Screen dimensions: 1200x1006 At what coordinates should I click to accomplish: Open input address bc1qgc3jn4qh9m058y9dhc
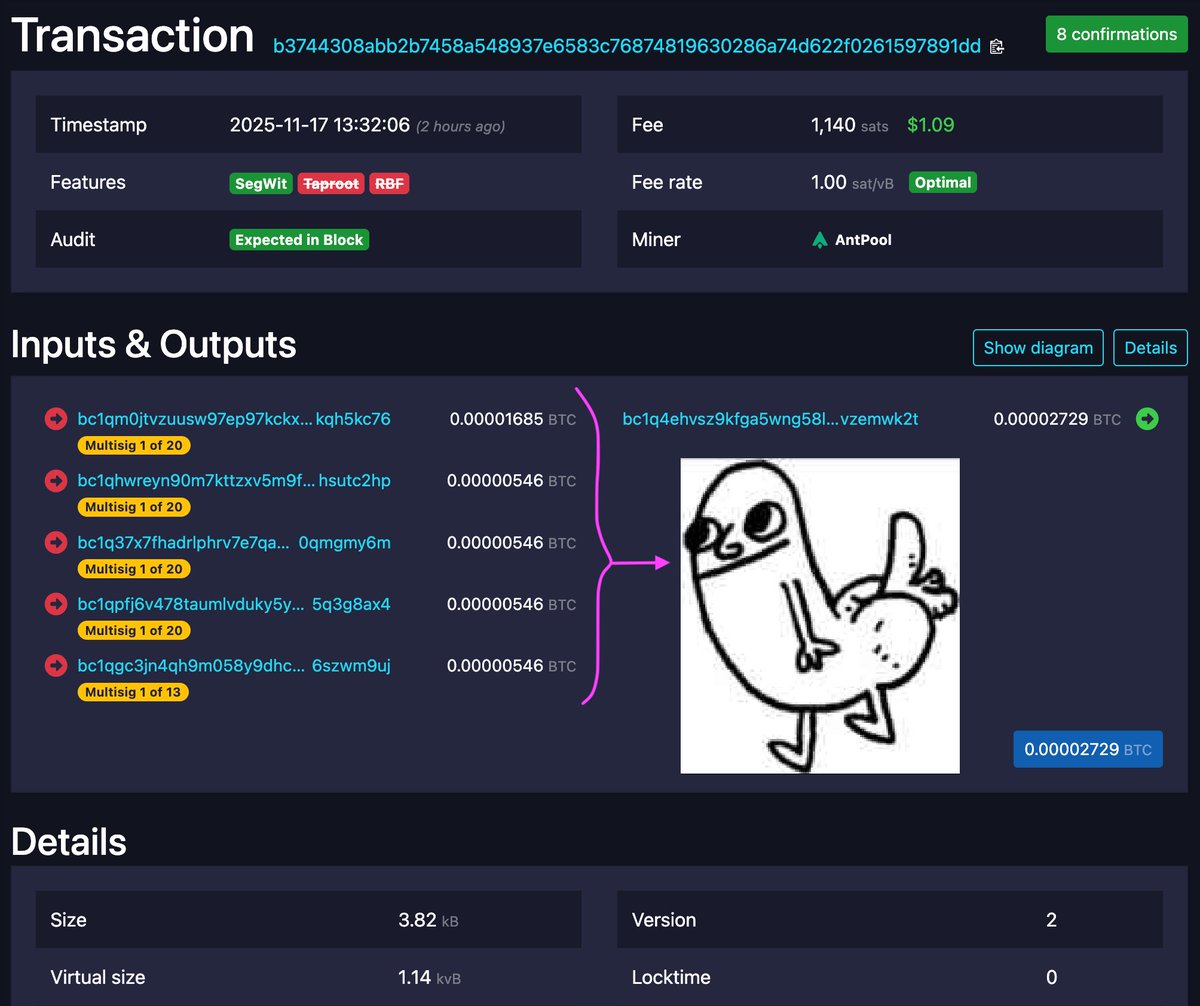click(x=234, y=666)
